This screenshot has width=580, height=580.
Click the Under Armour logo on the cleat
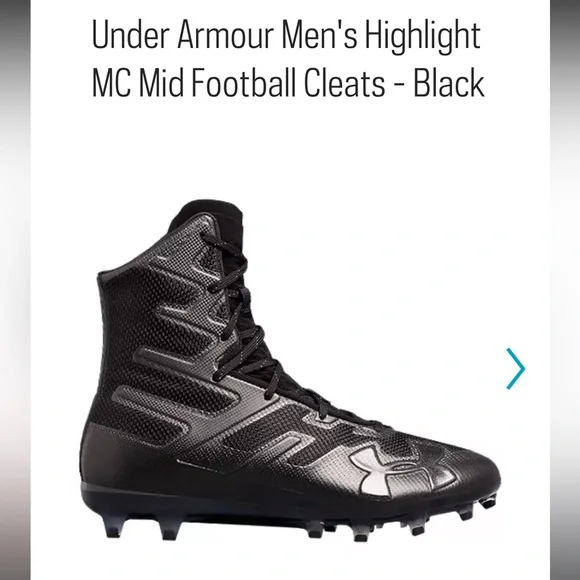(403, 471)
